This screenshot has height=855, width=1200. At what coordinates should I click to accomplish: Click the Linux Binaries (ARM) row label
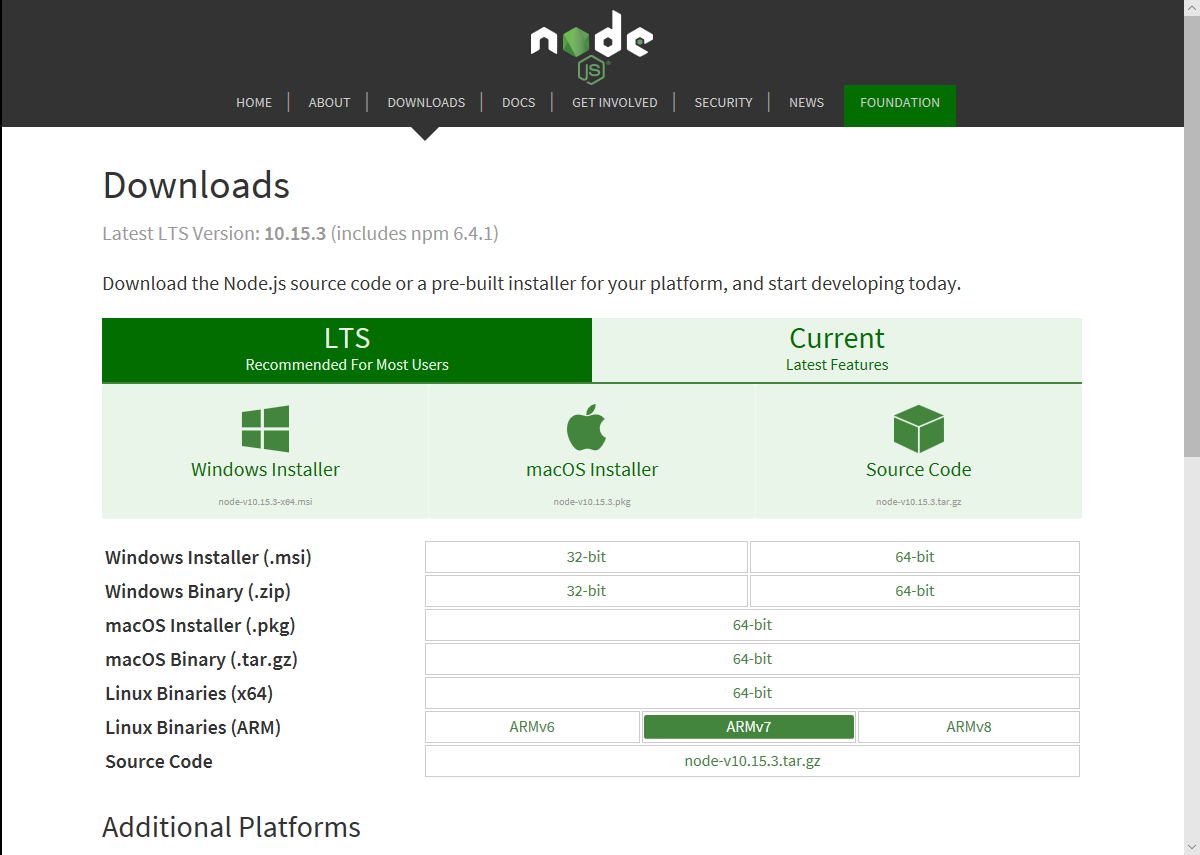point(193,728)
